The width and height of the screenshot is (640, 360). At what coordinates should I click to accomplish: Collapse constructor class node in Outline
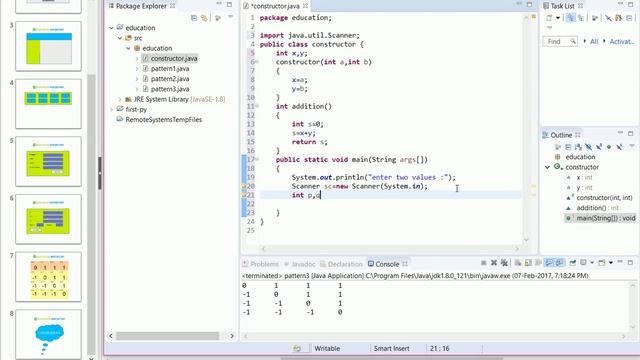click(x=547, y=167)
